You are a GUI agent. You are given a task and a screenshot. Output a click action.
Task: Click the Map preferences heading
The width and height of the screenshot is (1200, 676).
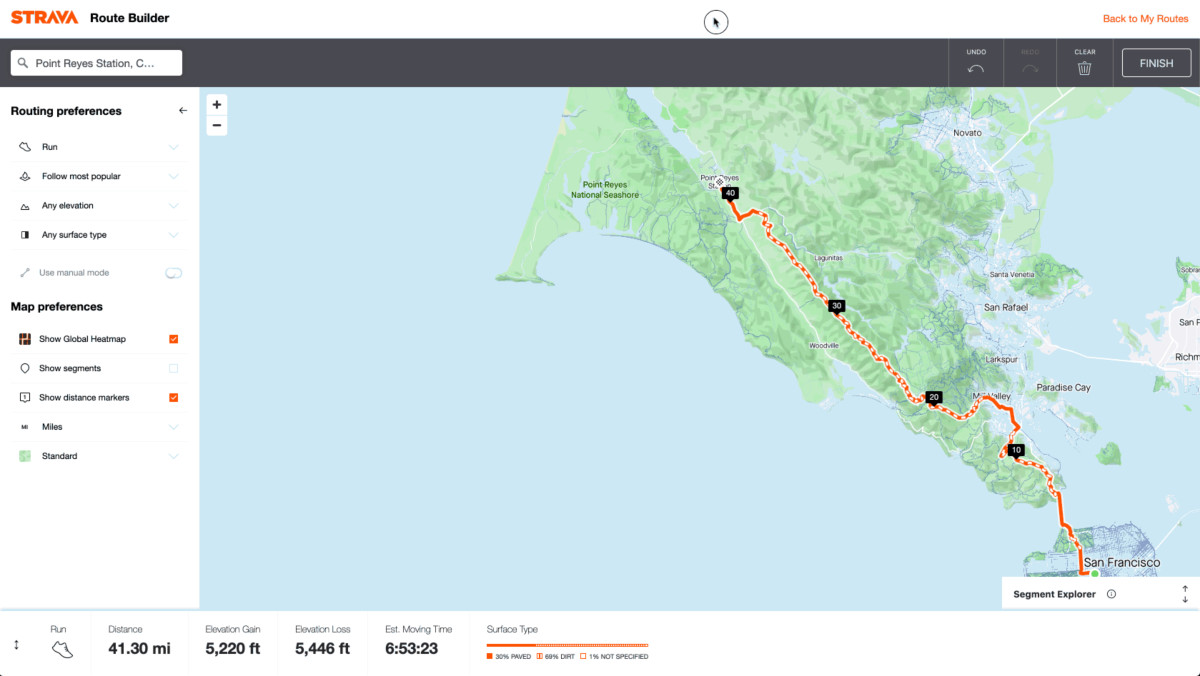[56, 307]
